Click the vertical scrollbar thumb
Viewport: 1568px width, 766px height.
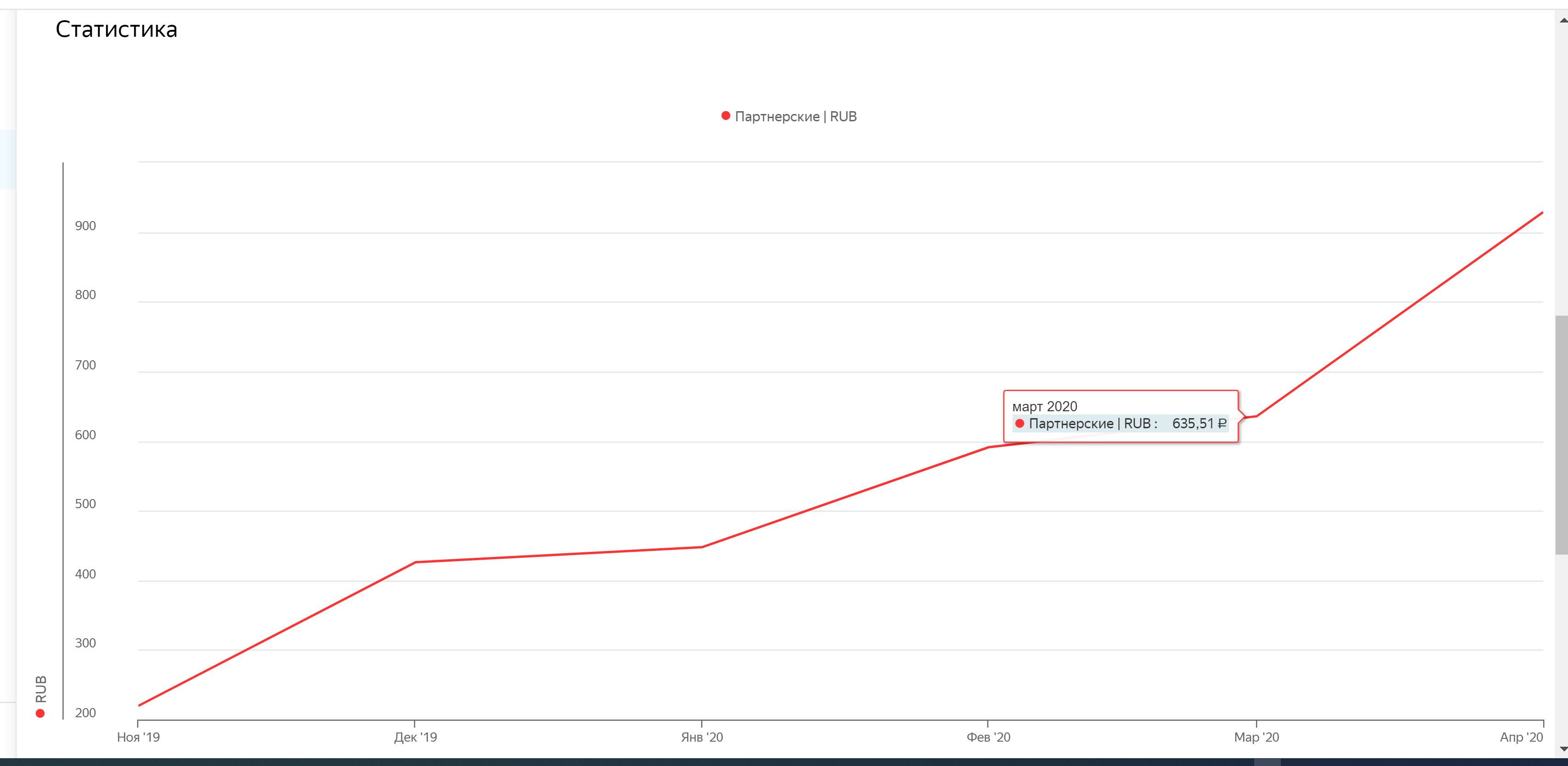click(x=1561, y=435)
